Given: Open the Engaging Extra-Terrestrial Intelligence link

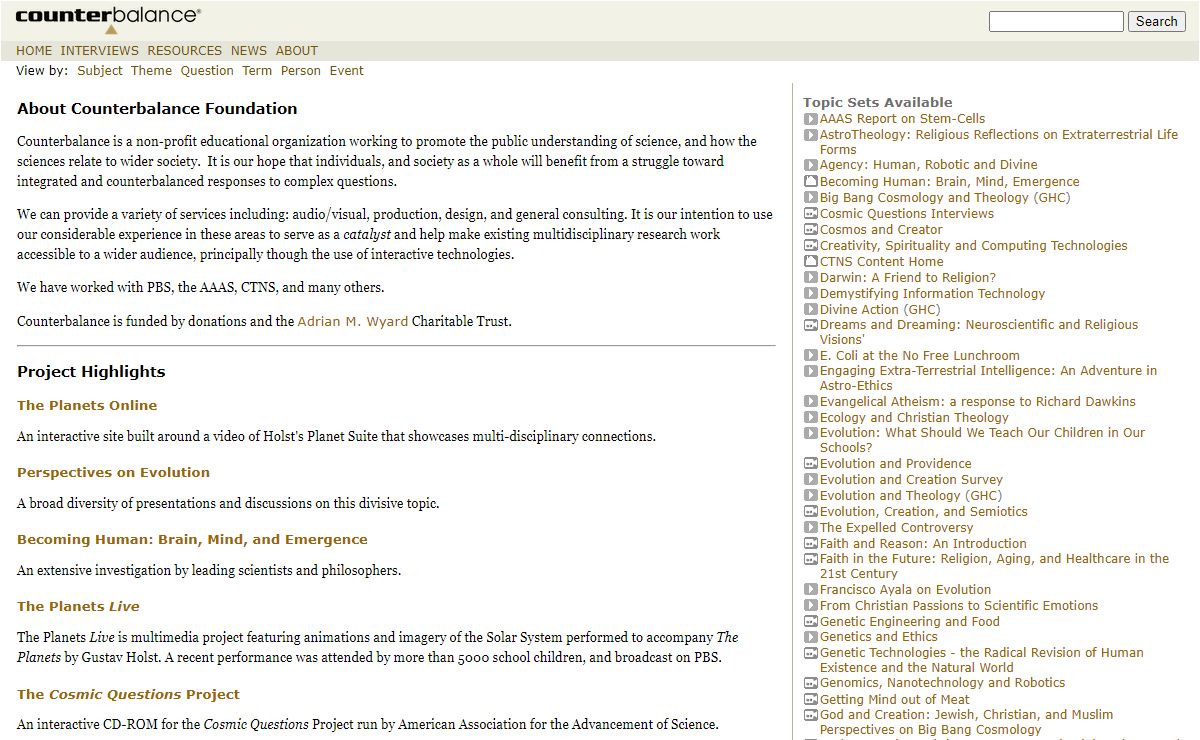Looking at the screenshot, I should pos(988,378).
